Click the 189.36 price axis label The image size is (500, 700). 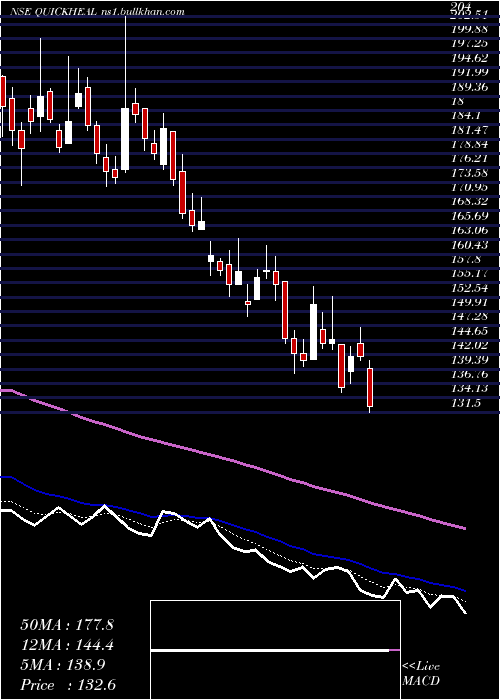pyautogui.click(x=469, y=87)
